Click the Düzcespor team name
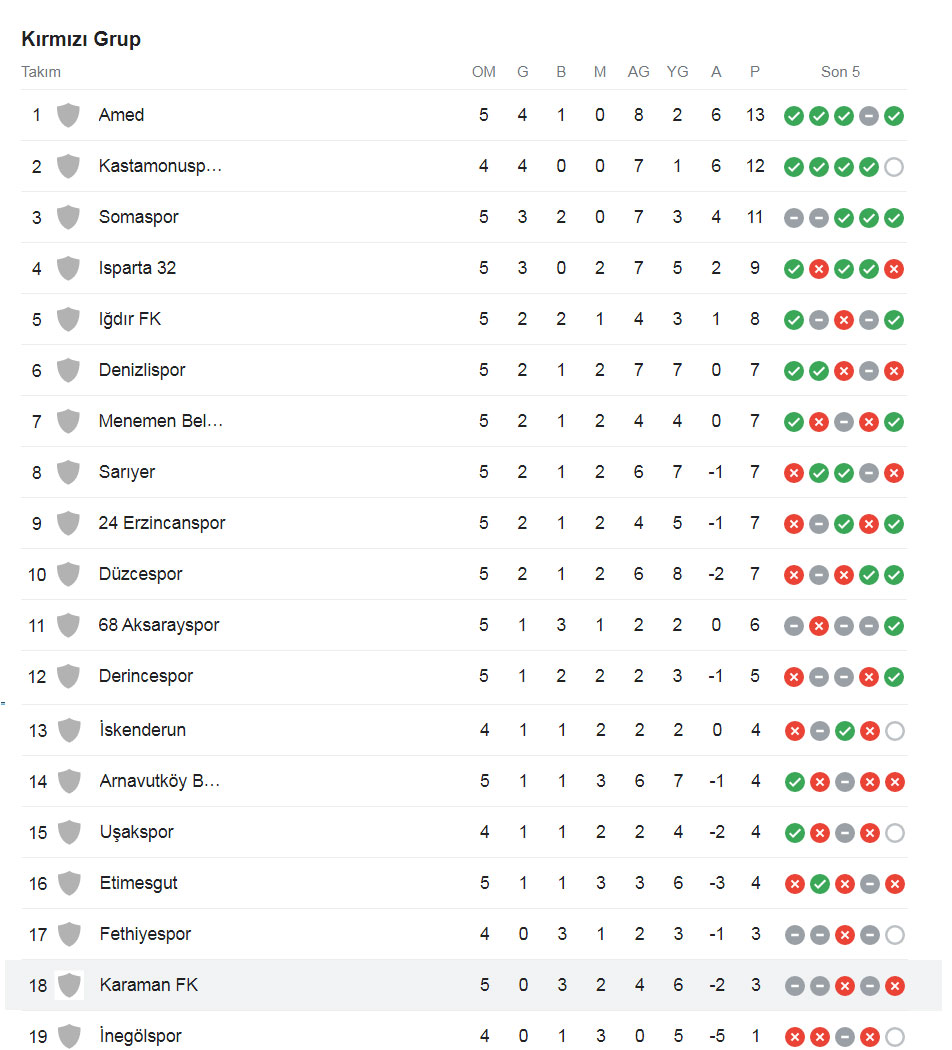The width and height of the screenshot is (952, 1050). coord(140,574)
